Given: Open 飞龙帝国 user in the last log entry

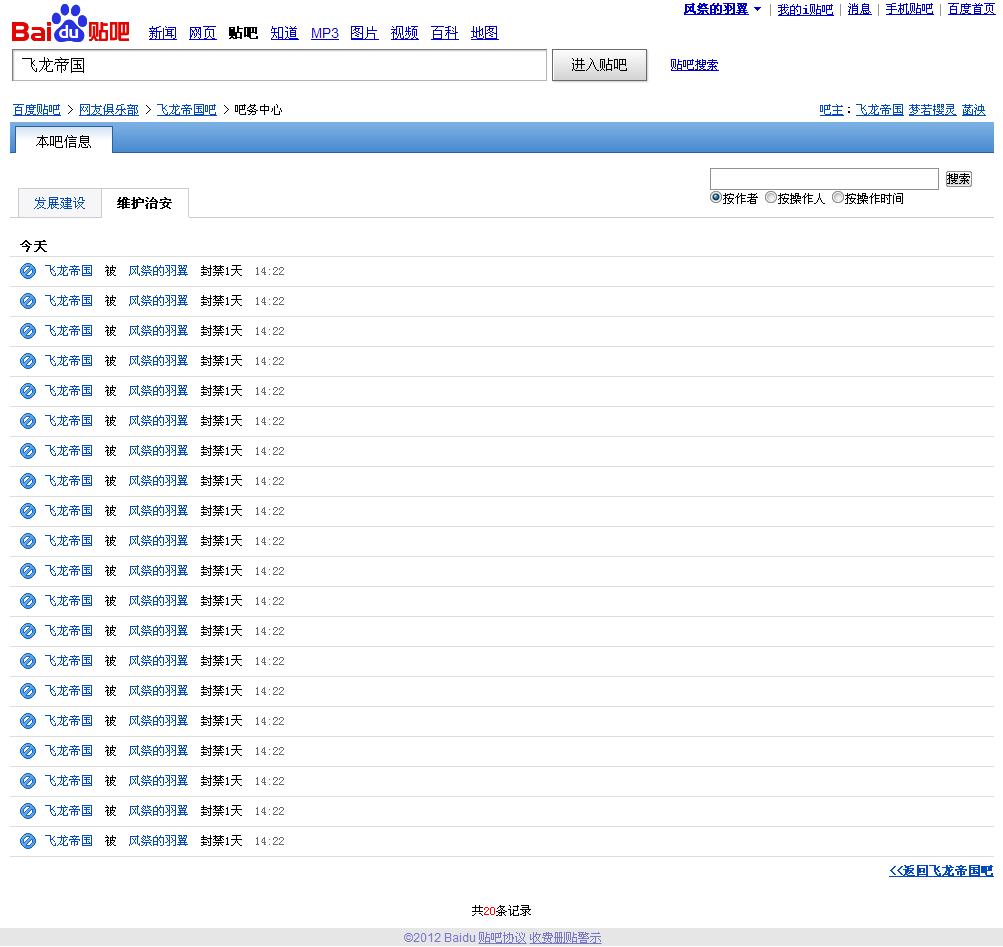Looking at the screenshot, I should pos(68,840).
